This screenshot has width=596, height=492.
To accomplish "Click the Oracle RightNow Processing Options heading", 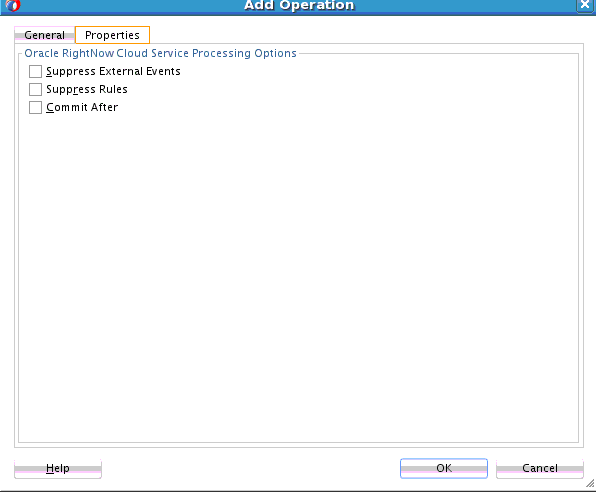I will (160, 53).
